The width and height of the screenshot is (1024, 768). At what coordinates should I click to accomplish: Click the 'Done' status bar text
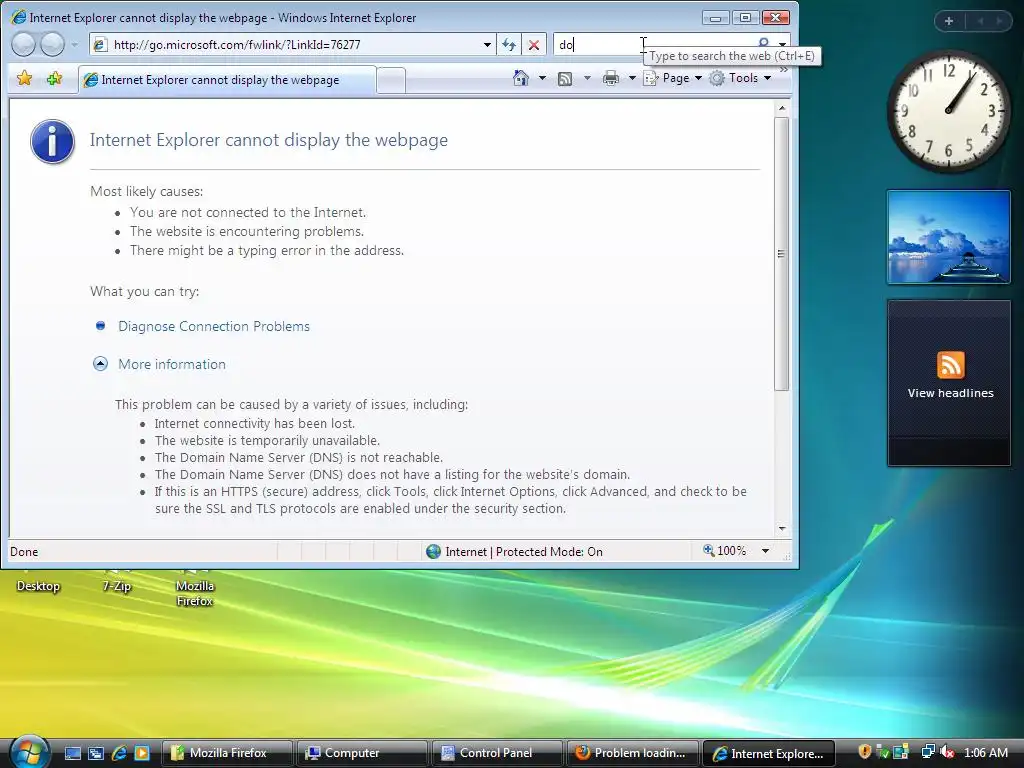pyautogui.click(x=24, y=552)
